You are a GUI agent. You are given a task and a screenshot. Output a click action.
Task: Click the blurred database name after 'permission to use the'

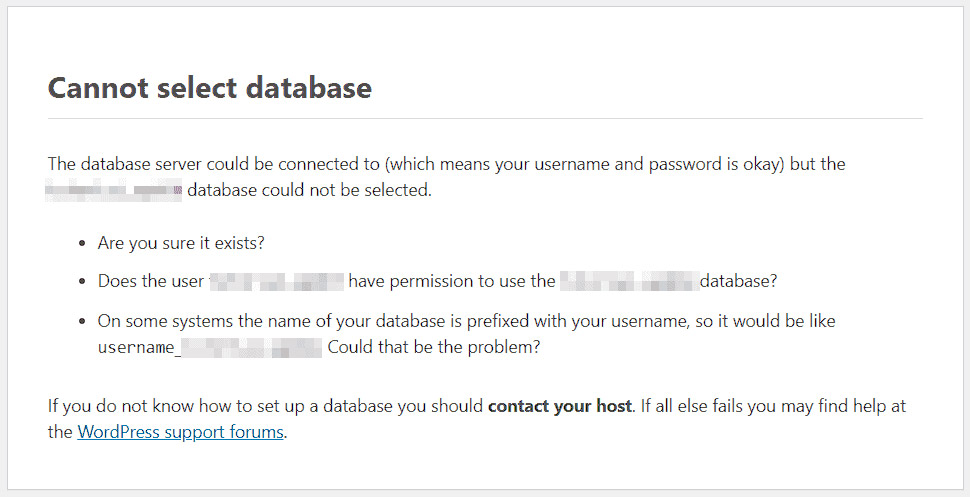[x=629, y=282]
